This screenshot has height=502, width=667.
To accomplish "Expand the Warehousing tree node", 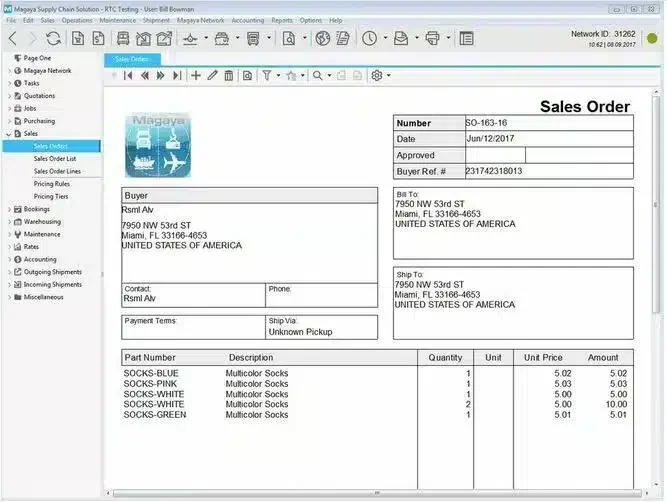I will [9, 222].
